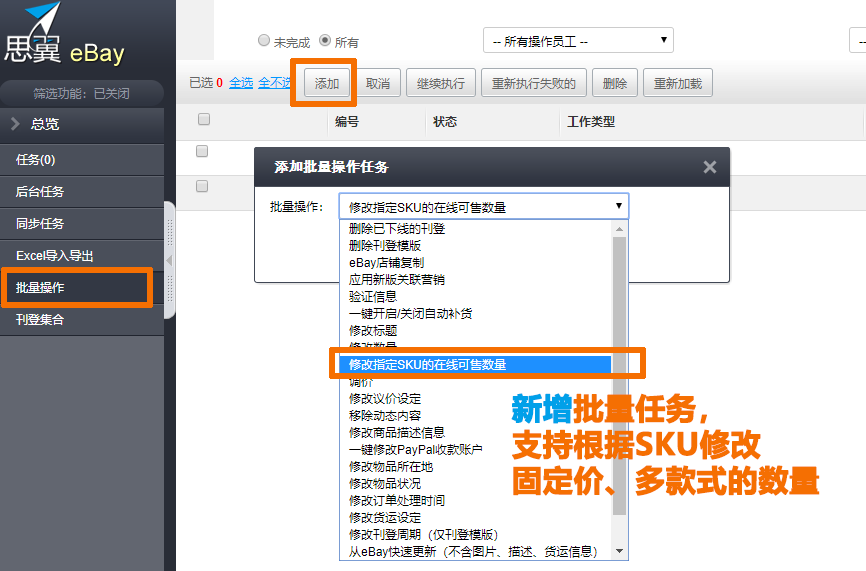The width and height of the screenshot is (866, 571).
Task: Click the 继续执行 button
Action: [441, 83]
